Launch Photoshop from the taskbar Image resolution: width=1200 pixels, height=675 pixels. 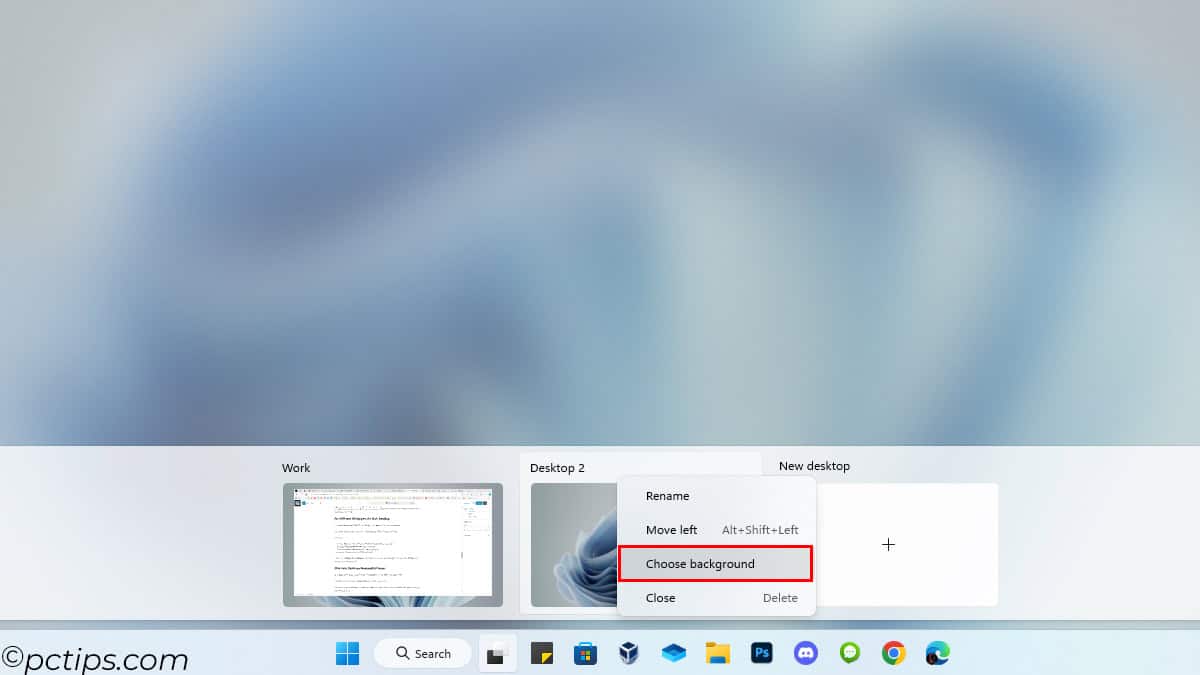click(x=761, y=653)
